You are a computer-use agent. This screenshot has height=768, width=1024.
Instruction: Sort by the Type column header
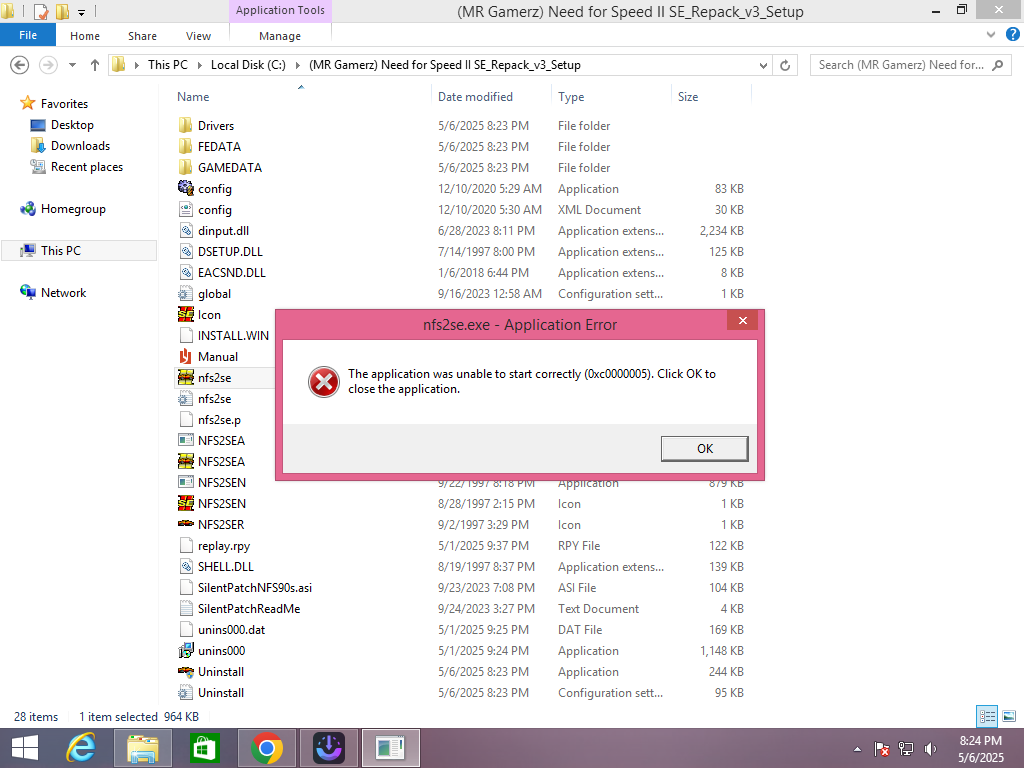click(571, 97)
